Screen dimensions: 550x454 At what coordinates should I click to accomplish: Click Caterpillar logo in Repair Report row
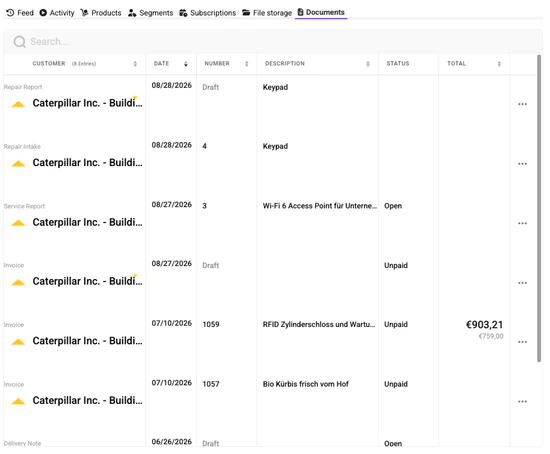tap(18, 104)
